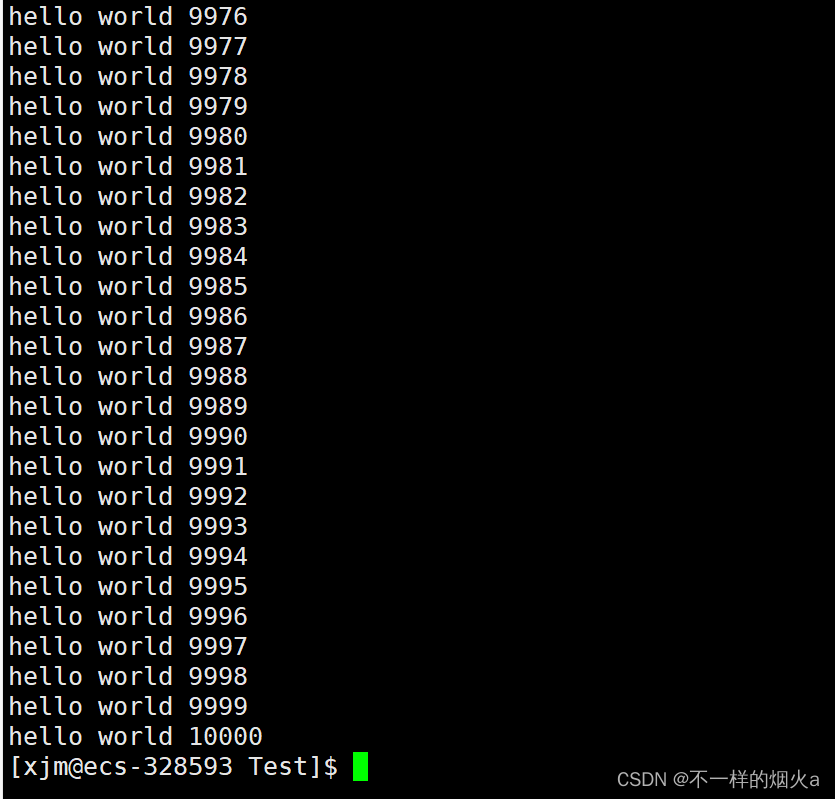
Task: Click the line 'hello world 9999'
Action: [128, 707]
